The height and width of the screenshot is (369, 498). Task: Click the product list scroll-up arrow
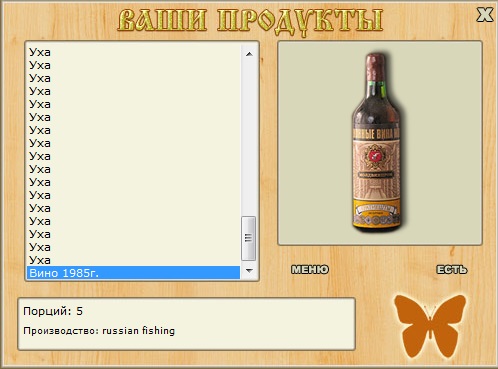point(249,54)
